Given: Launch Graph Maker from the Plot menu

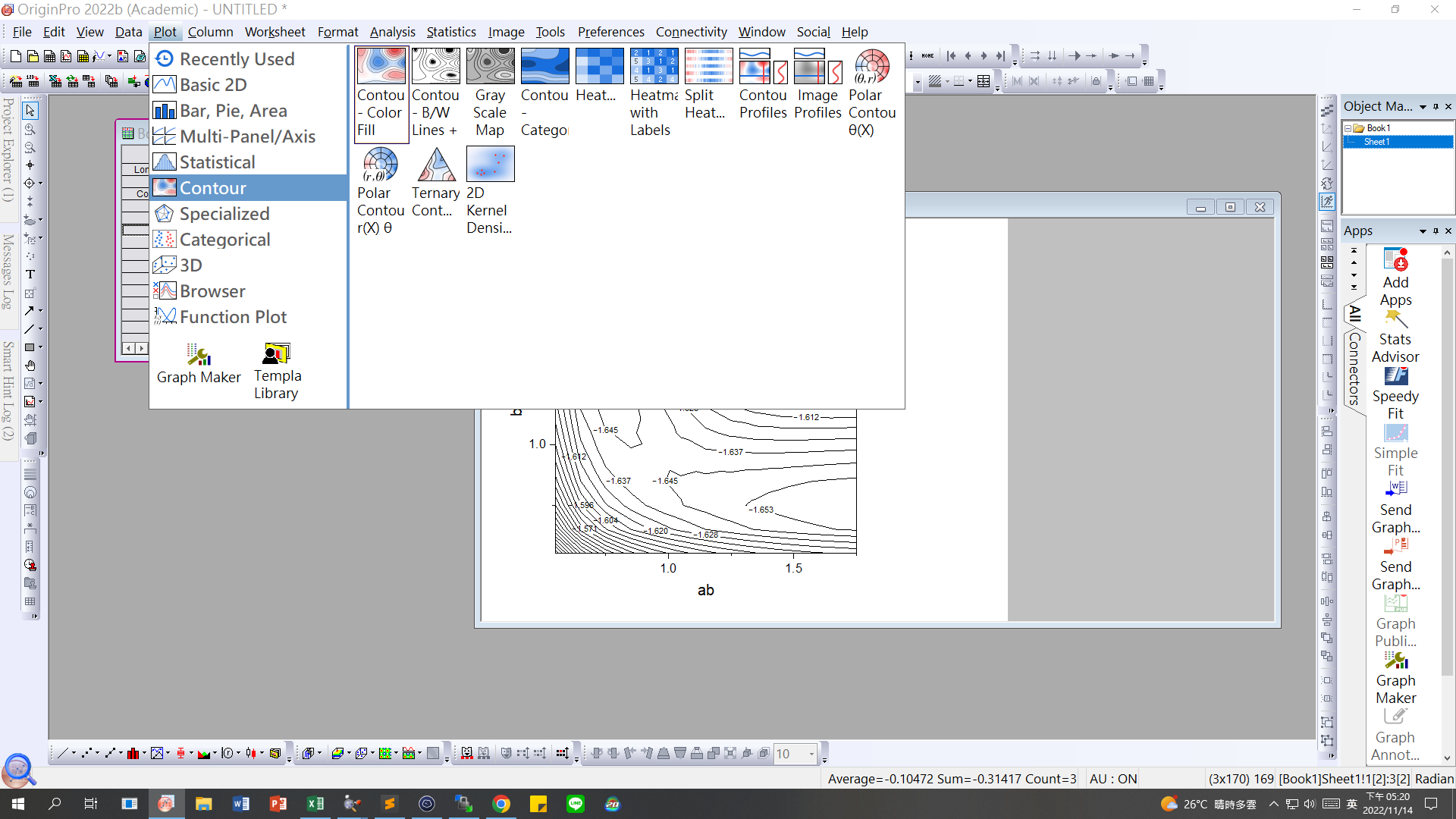Looking at the screenshot, I should click(199, 364).
